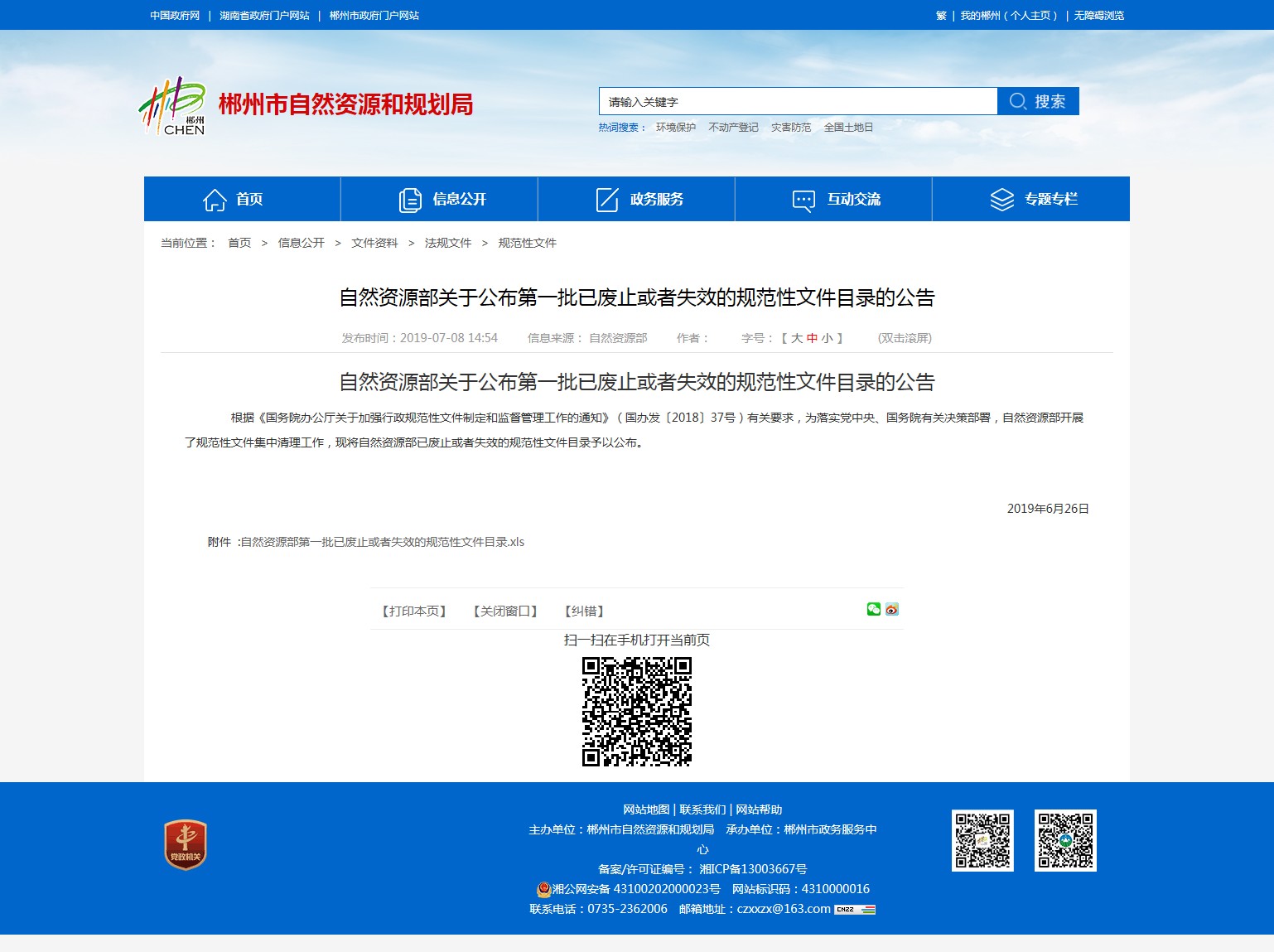Open the 政务服务 navigation tab

[637, 199]
